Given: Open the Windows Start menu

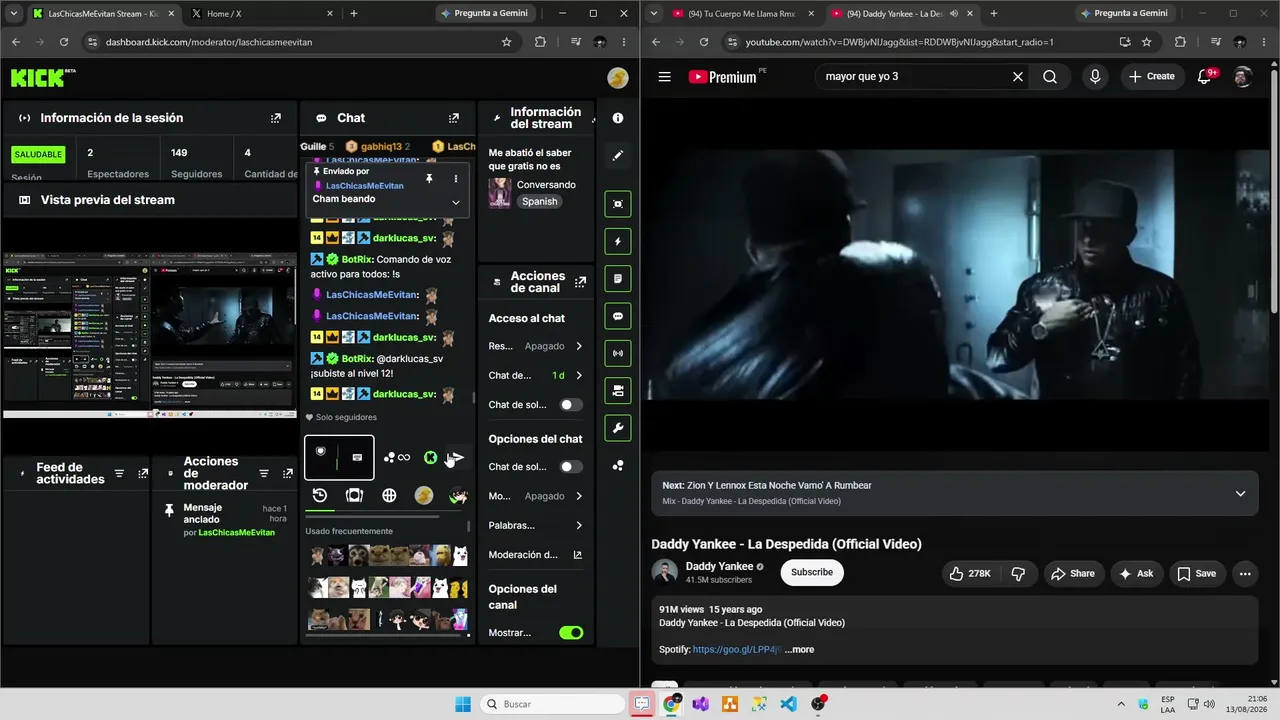Looking at the screenshot, I should pyautogui.click(x=463, y=704).
